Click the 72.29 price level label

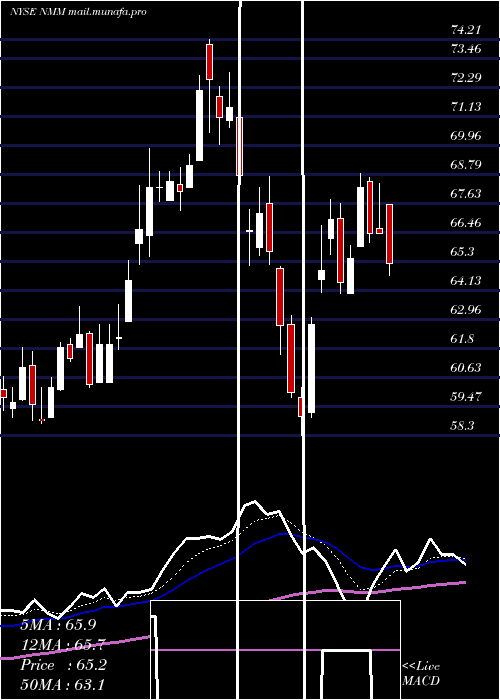point(466,77)
